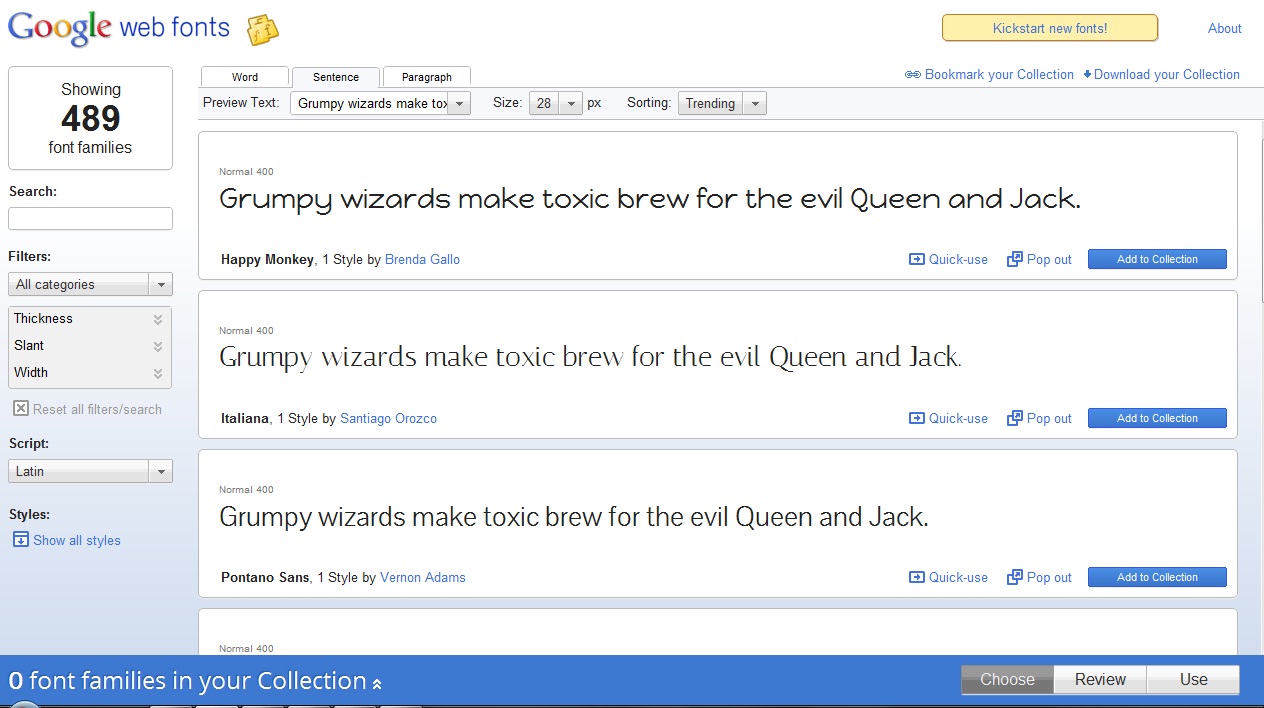Click Bookmark your Collection link
The width and height of the screenshot is (1264, 708).
(999, 74)
